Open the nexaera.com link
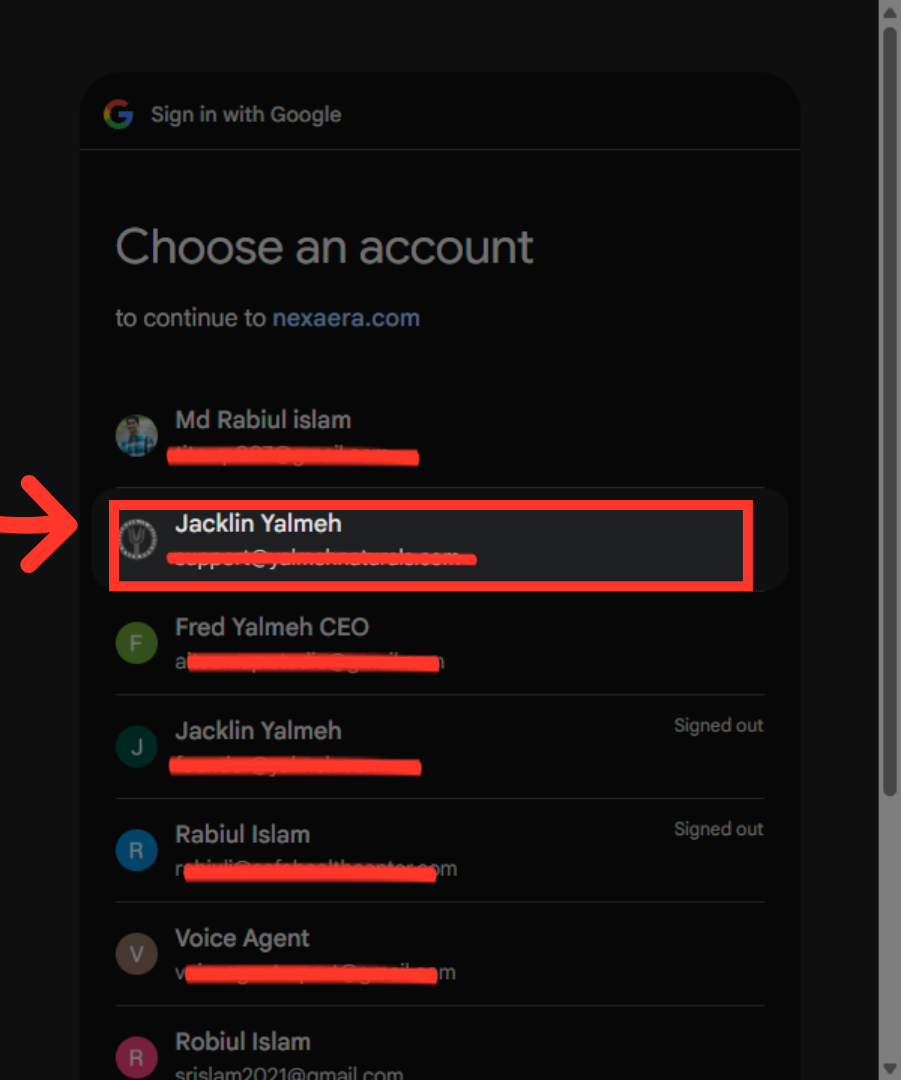 [346, 318]
